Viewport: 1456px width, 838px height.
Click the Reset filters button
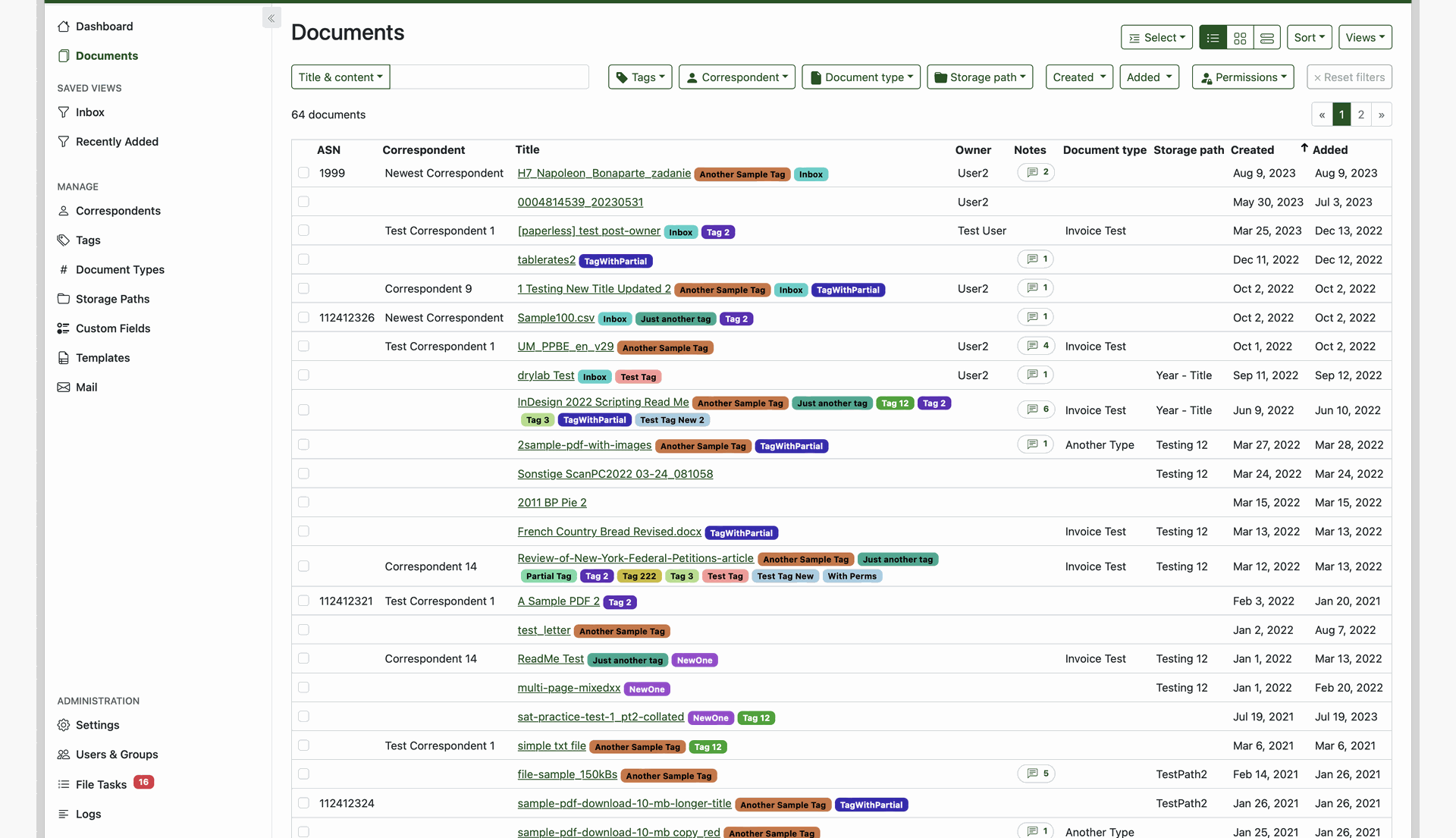(1349, 77)
